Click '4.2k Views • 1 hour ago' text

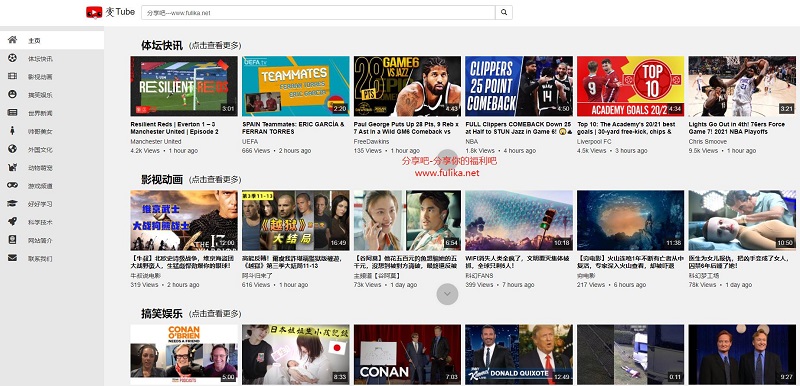164,151
